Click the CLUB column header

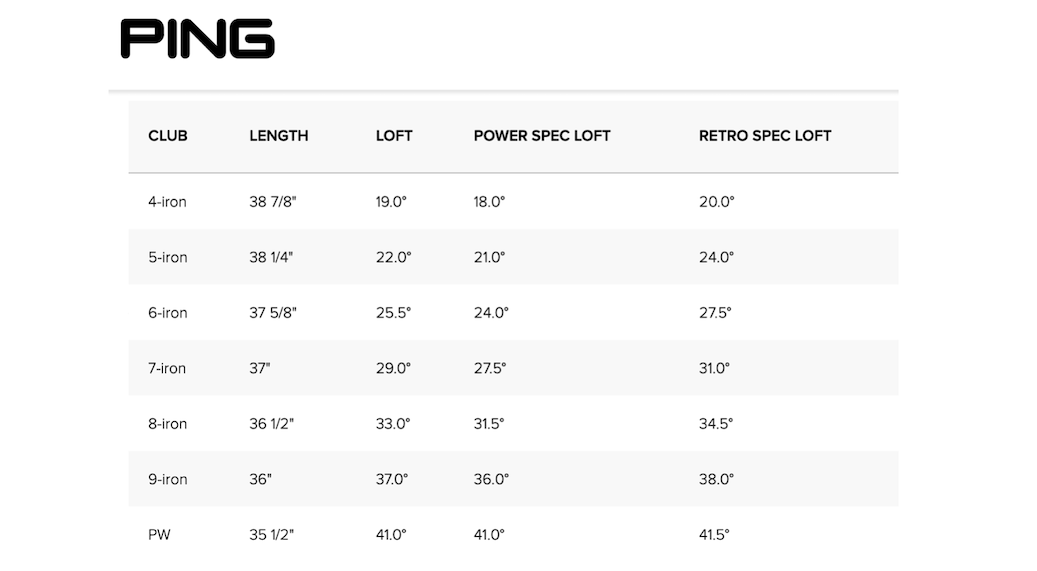tap(168, 136)
